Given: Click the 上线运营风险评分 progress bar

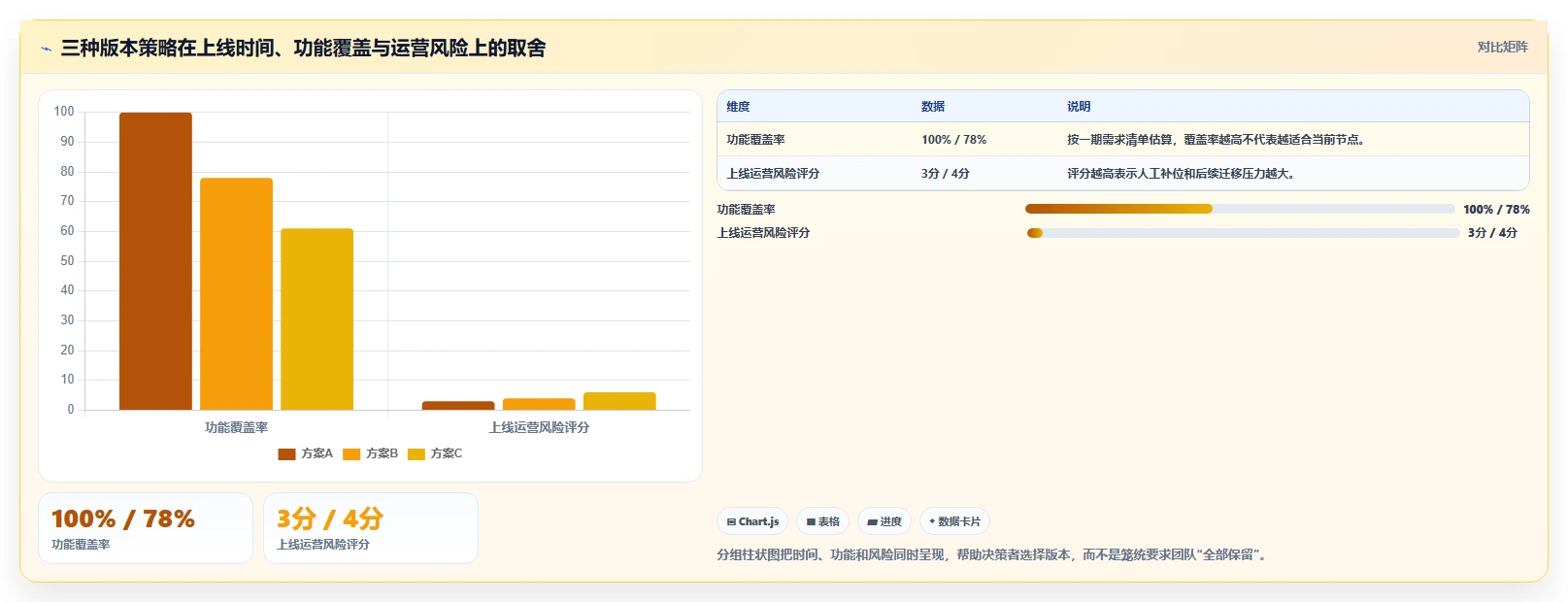Looking at the screenshot, I should point(1244,233).
